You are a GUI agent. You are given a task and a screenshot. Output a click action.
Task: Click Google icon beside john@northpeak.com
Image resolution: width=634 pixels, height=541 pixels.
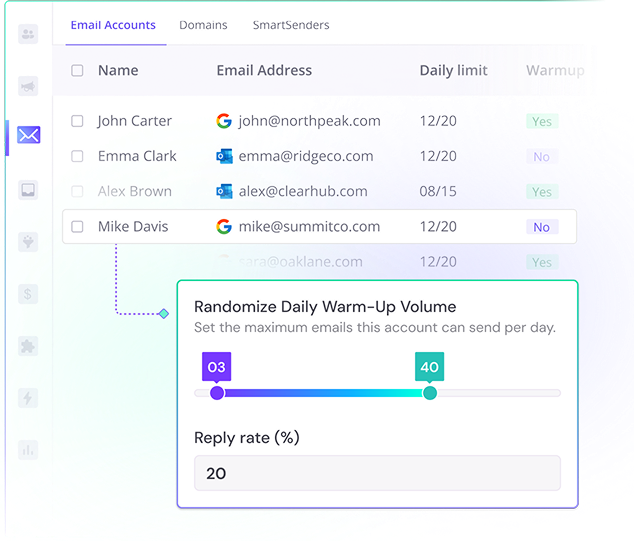tap(224, 121)
